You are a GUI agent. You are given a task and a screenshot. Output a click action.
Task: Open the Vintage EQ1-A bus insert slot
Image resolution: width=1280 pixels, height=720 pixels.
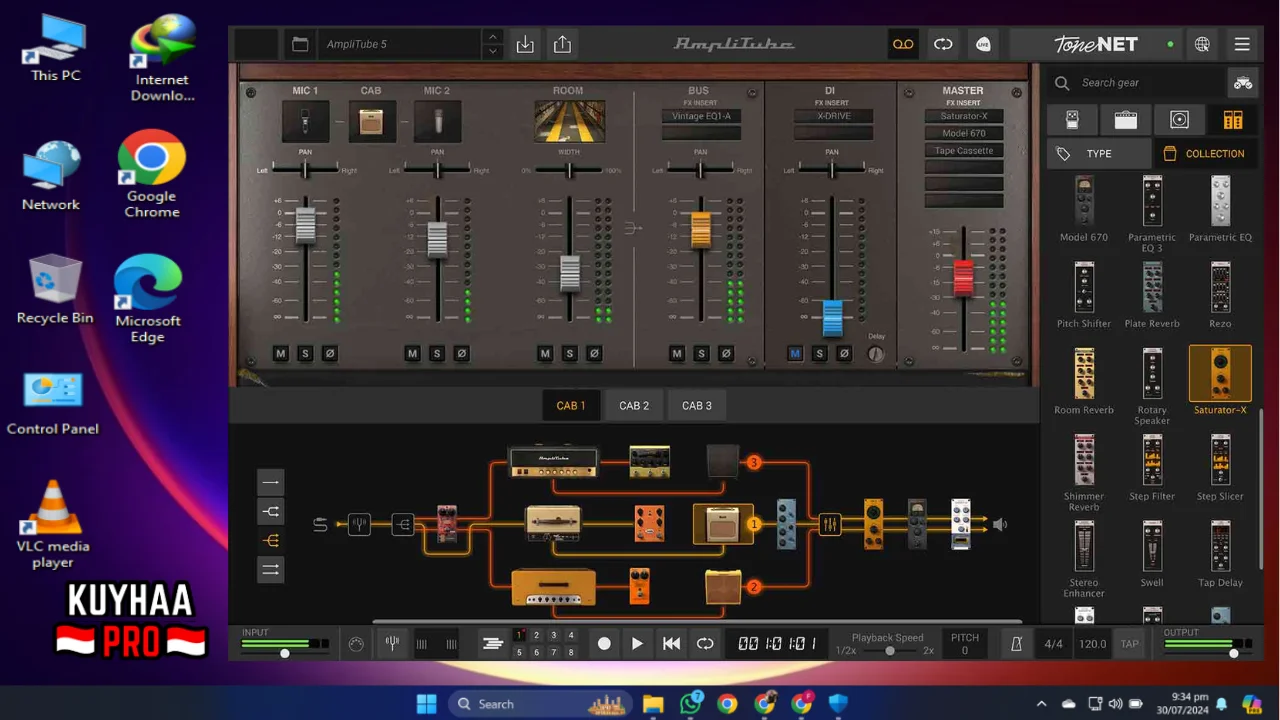point(700,116)
